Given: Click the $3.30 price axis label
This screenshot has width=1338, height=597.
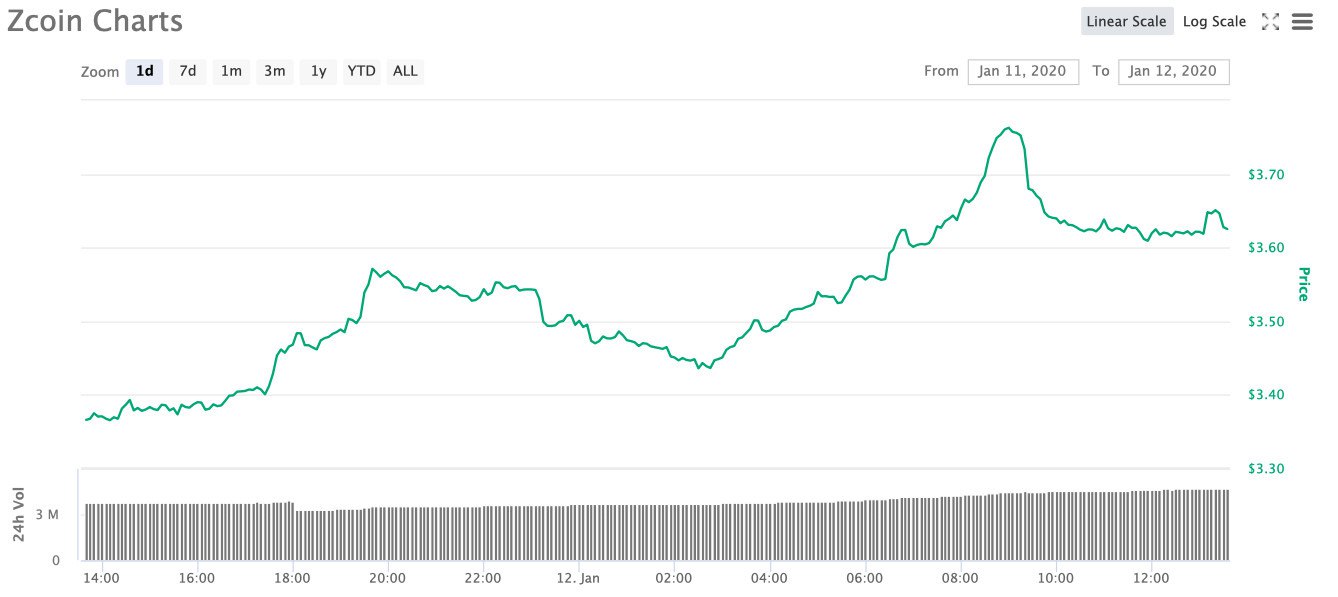Looking at the screenshot, I should tap(1265, 468).
